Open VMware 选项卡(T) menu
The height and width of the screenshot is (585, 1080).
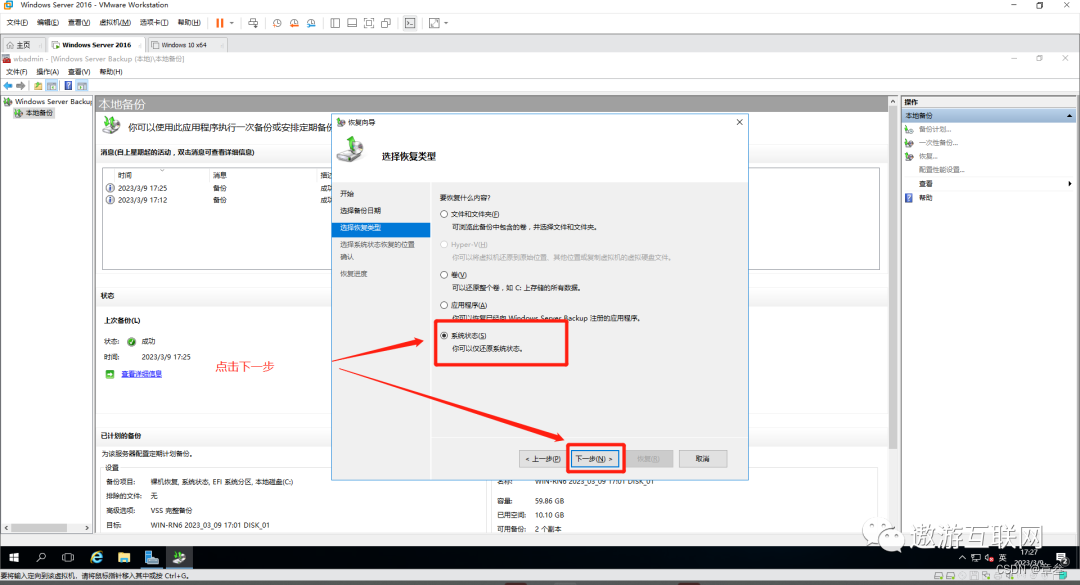pos(154,23)
